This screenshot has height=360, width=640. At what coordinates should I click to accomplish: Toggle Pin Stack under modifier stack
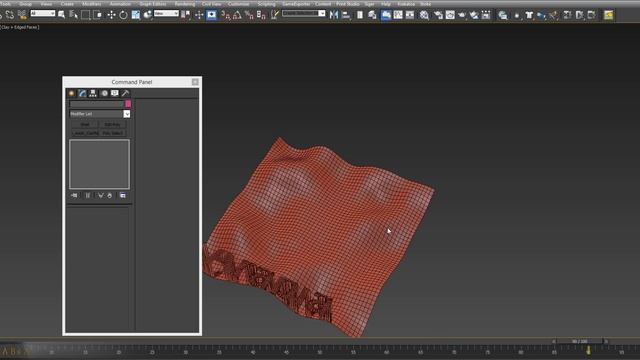(74, 196)
